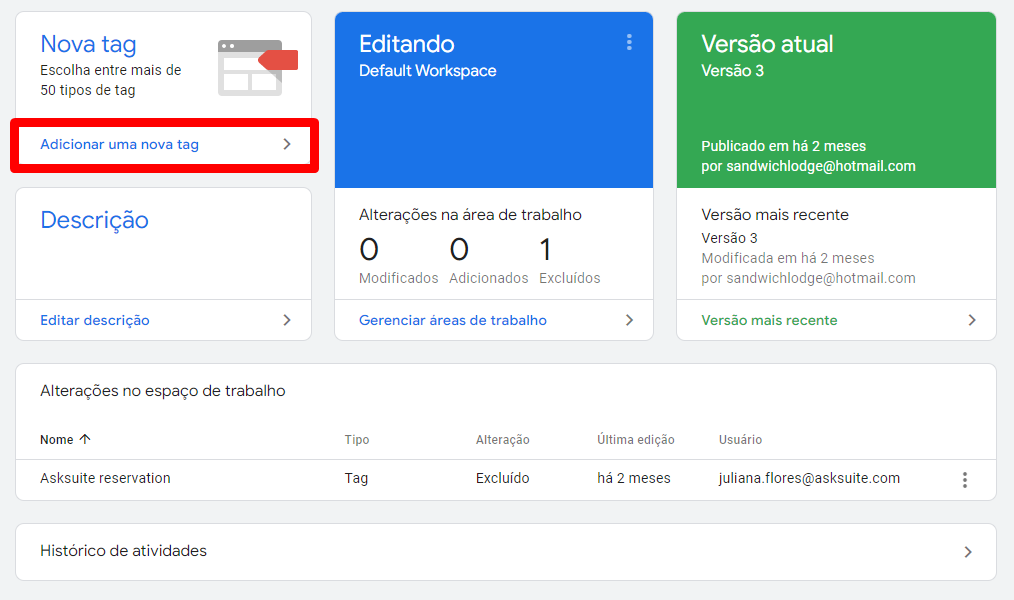Click Adicionar uma nova tag link
Image resolution: width=1014 pixels, height=600 pixels.
(x=120, y=144)
